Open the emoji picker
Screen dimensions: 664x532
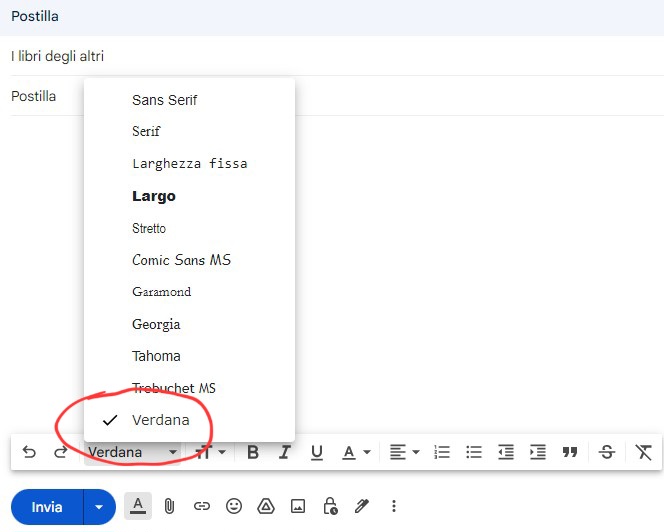tap(234, 506)
